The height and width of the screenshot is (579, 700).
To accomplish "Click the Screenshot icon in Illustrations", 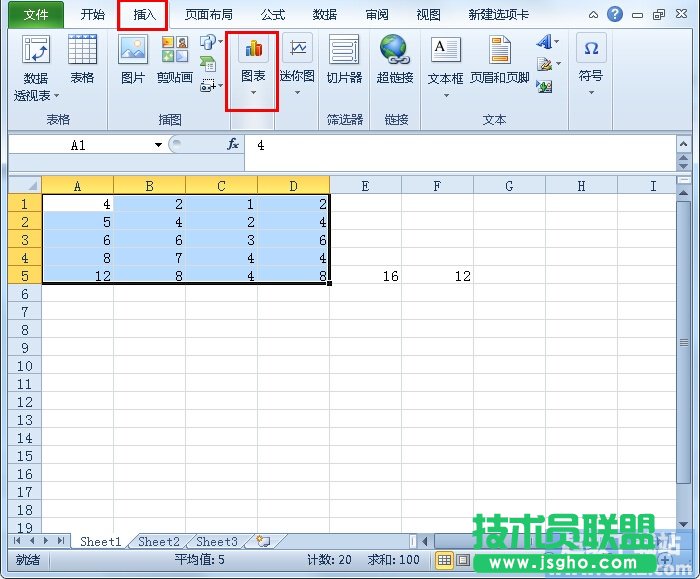I will click(x=208, y=85).
